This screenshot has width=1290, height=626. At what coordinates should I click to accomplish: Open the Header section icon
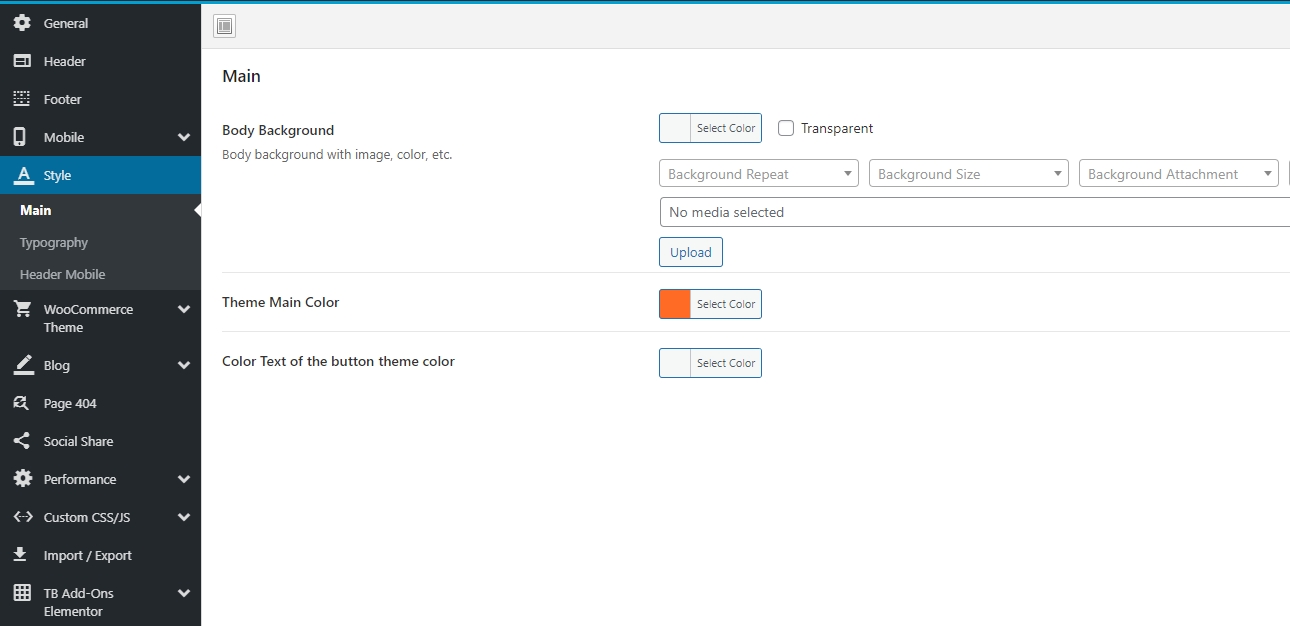click(22, 61)
